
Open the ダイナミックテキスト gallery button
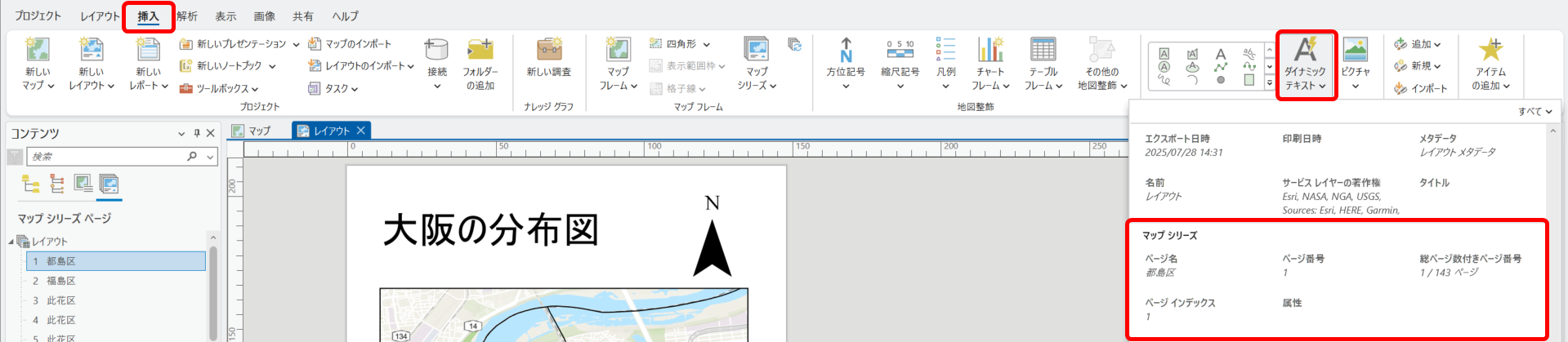pos(1306,65)
